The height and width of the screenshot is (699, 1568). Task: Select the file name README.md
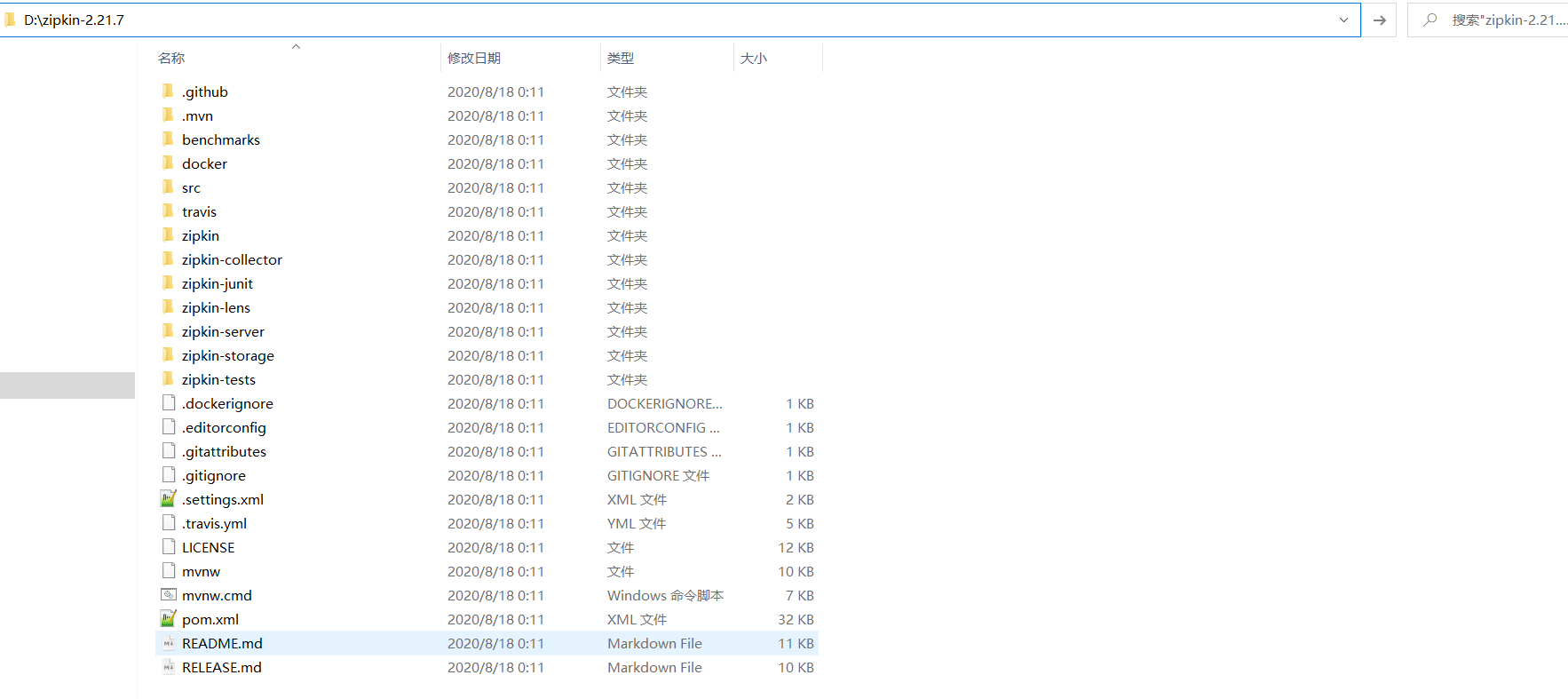click(222, 643)
